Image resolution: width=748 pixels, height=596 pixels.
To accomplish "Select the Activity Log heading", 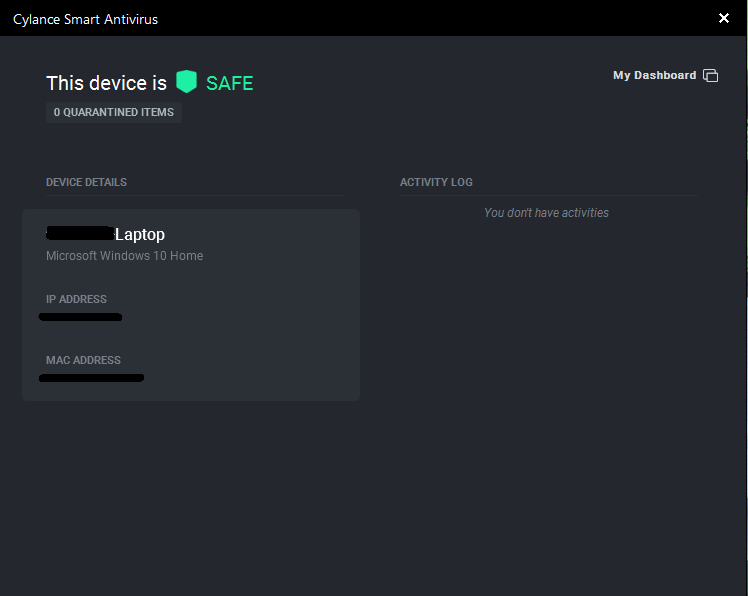I will [x=436, y=182].
